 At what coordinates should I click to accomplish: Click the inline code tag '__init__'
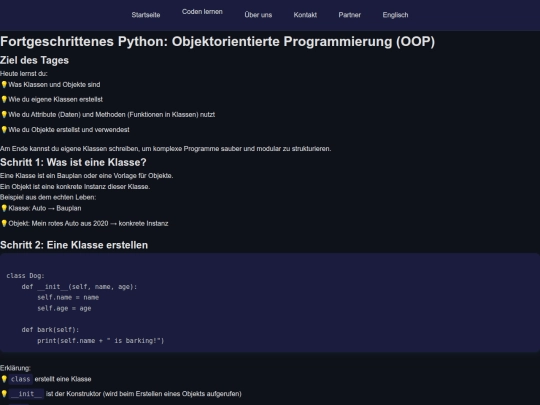[x=27, y=394]
